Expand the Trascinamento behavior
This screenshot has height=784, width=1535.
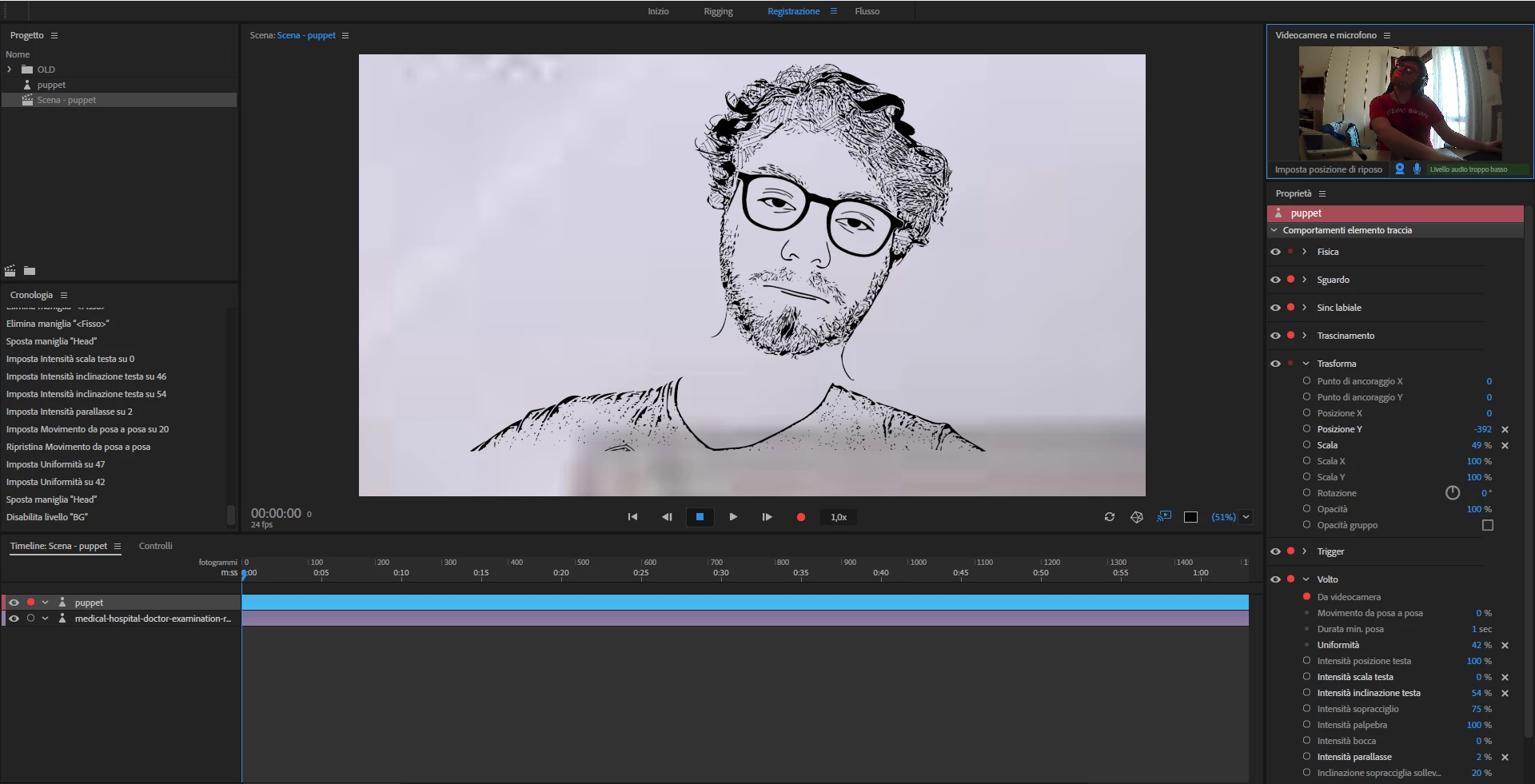[x=1305, y=336]
